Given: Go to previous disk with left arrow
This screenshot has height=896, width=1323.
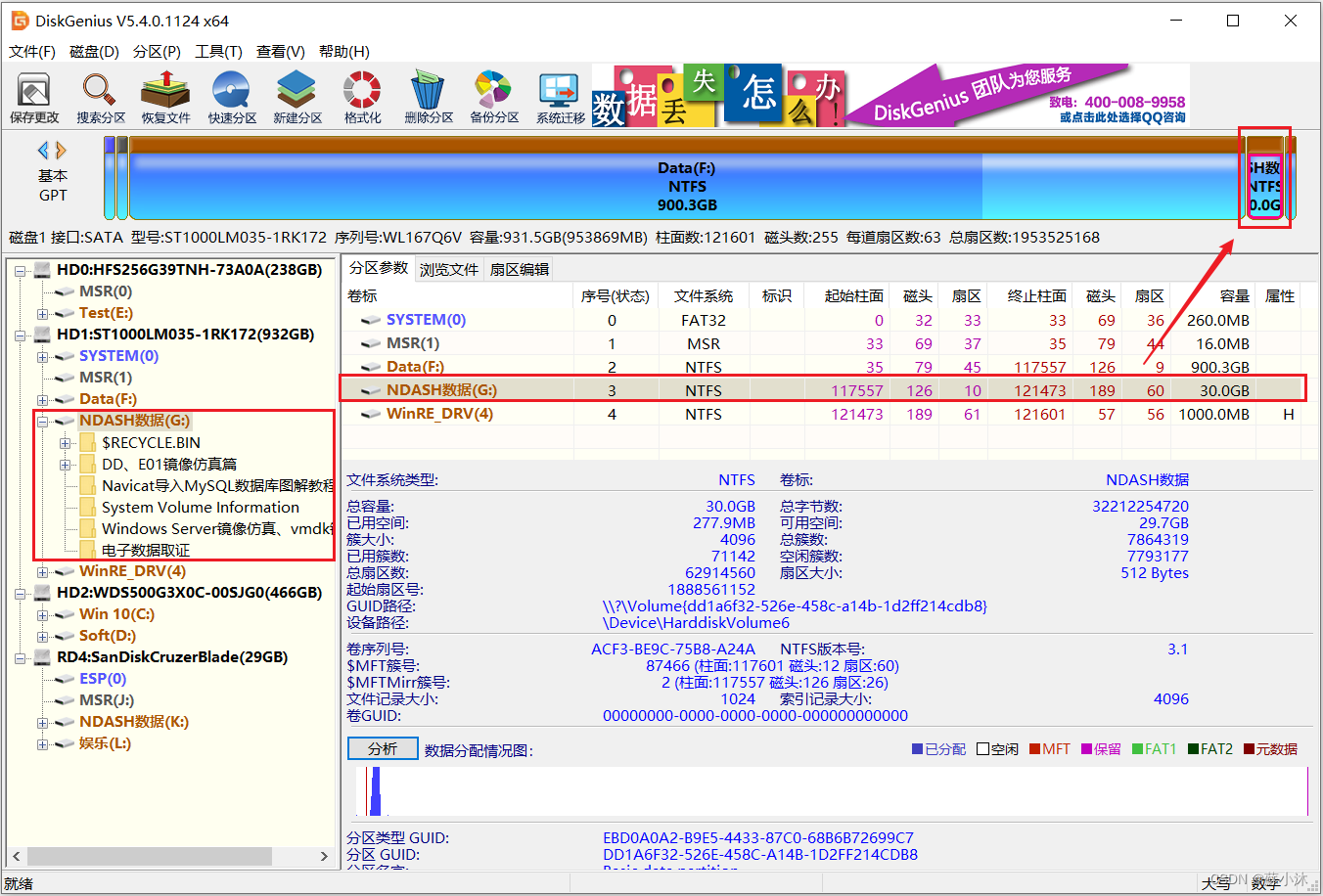Looking at the screenshot, I should point(43,150).
